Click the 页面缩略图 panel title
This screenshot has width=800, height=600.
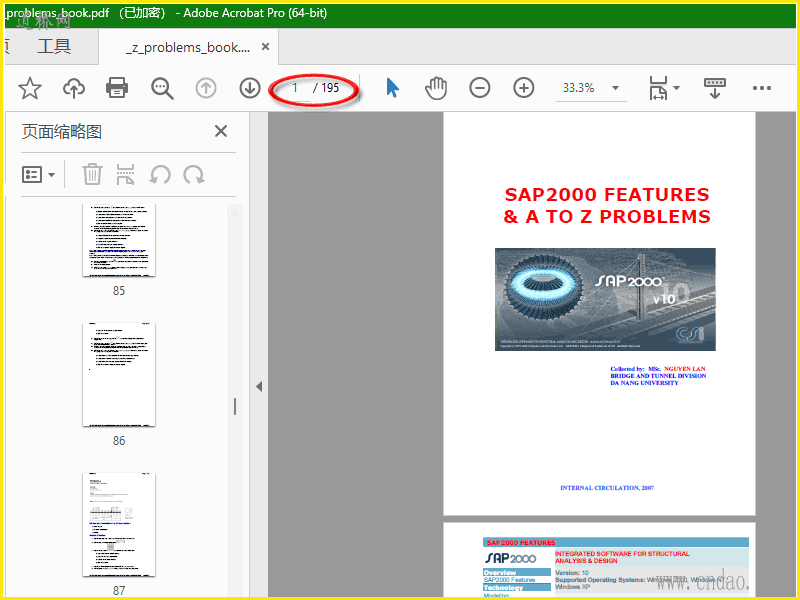(x=62, y=132)
